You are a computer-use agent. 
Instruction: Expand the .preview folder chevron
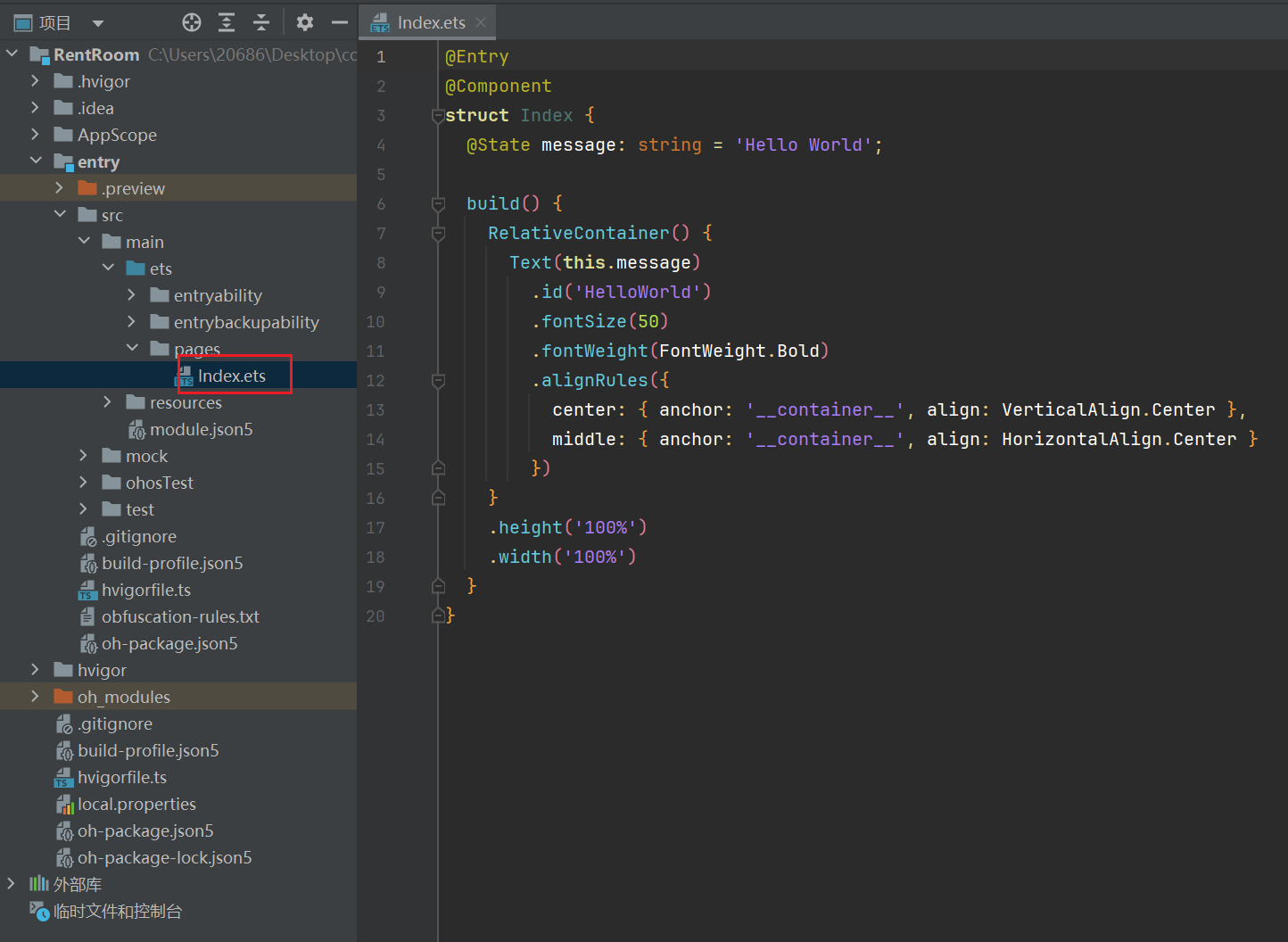pyautogui.click(x=59, y=188)
